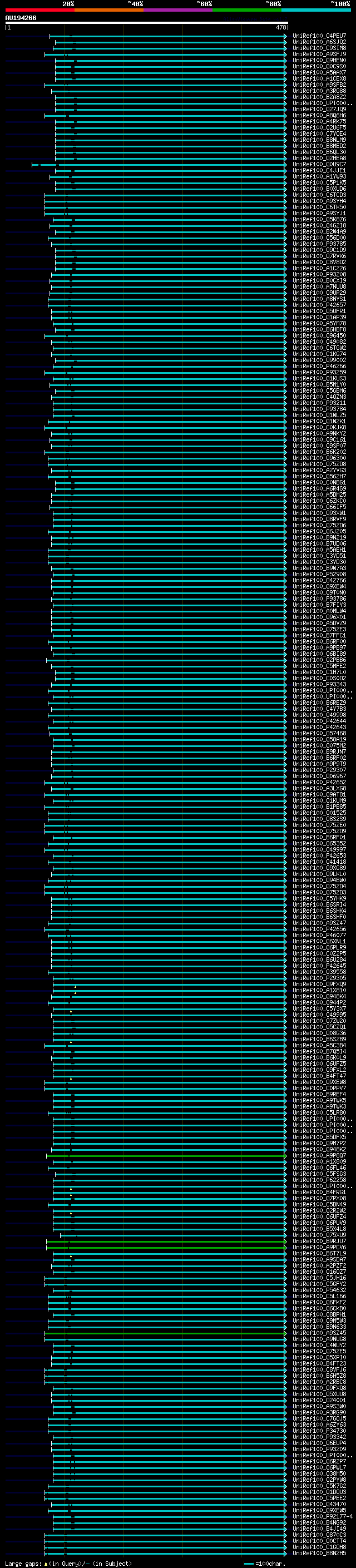Click the UniRef100_A5AAX7 hit label
The width and height of the screenshot is (356, 1568).
(319, 72)
